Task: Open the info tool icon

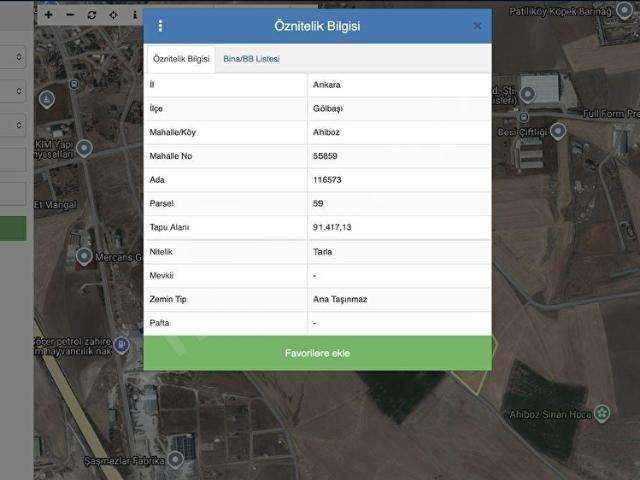Action: click(x=135, y=15)
